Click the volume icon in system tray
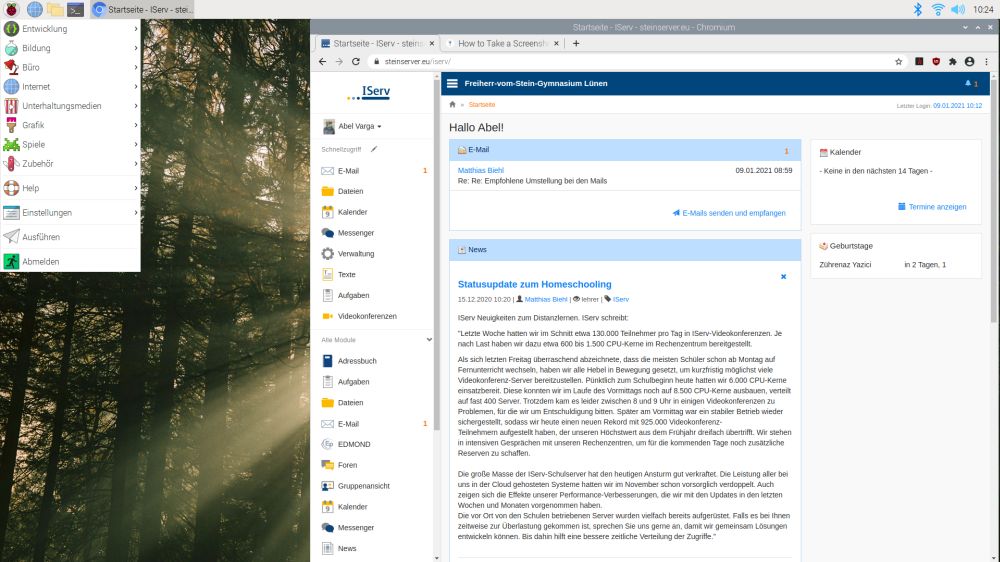The width and height of the screenshot is (1000, 562). [958, 9]
